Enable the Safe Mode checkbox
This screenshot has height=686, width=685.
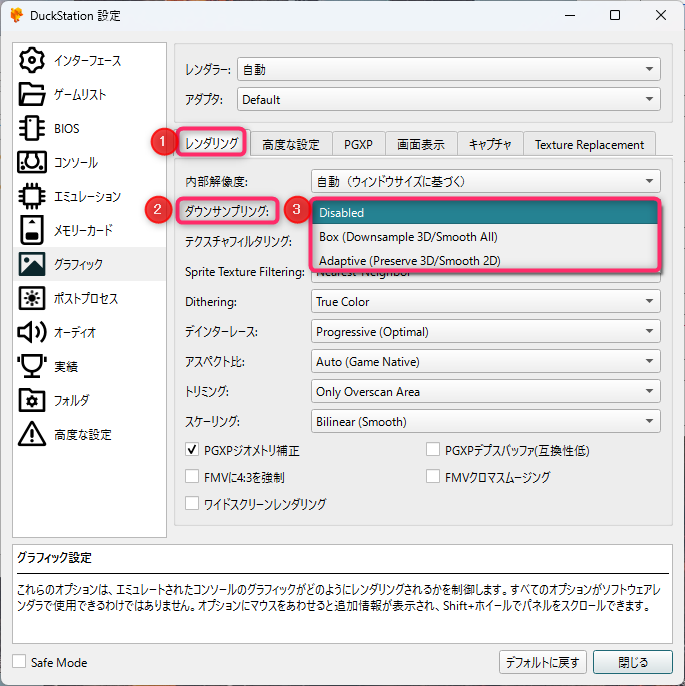point(20,662)
